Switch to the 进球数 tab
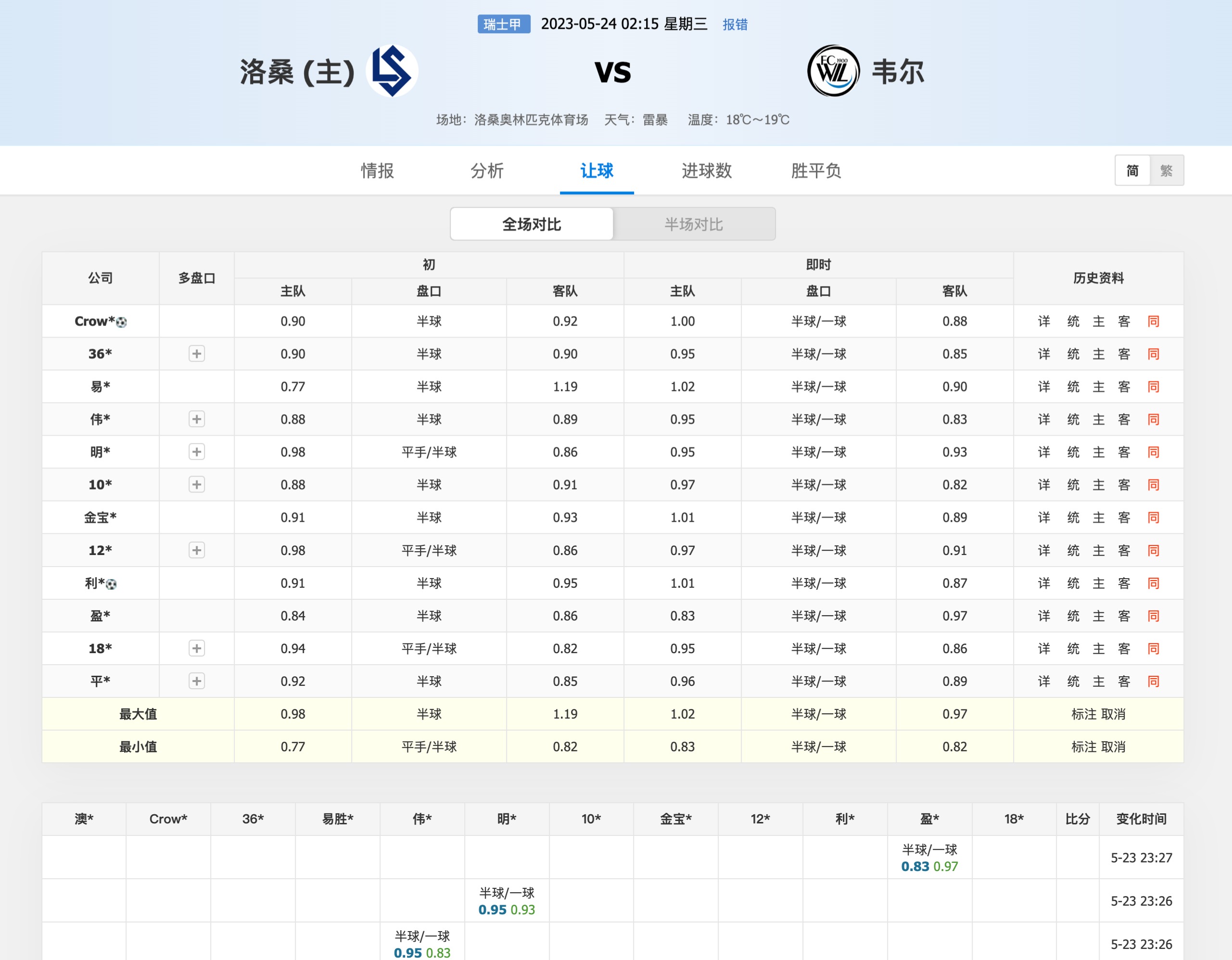 click(x=706, y=170)
